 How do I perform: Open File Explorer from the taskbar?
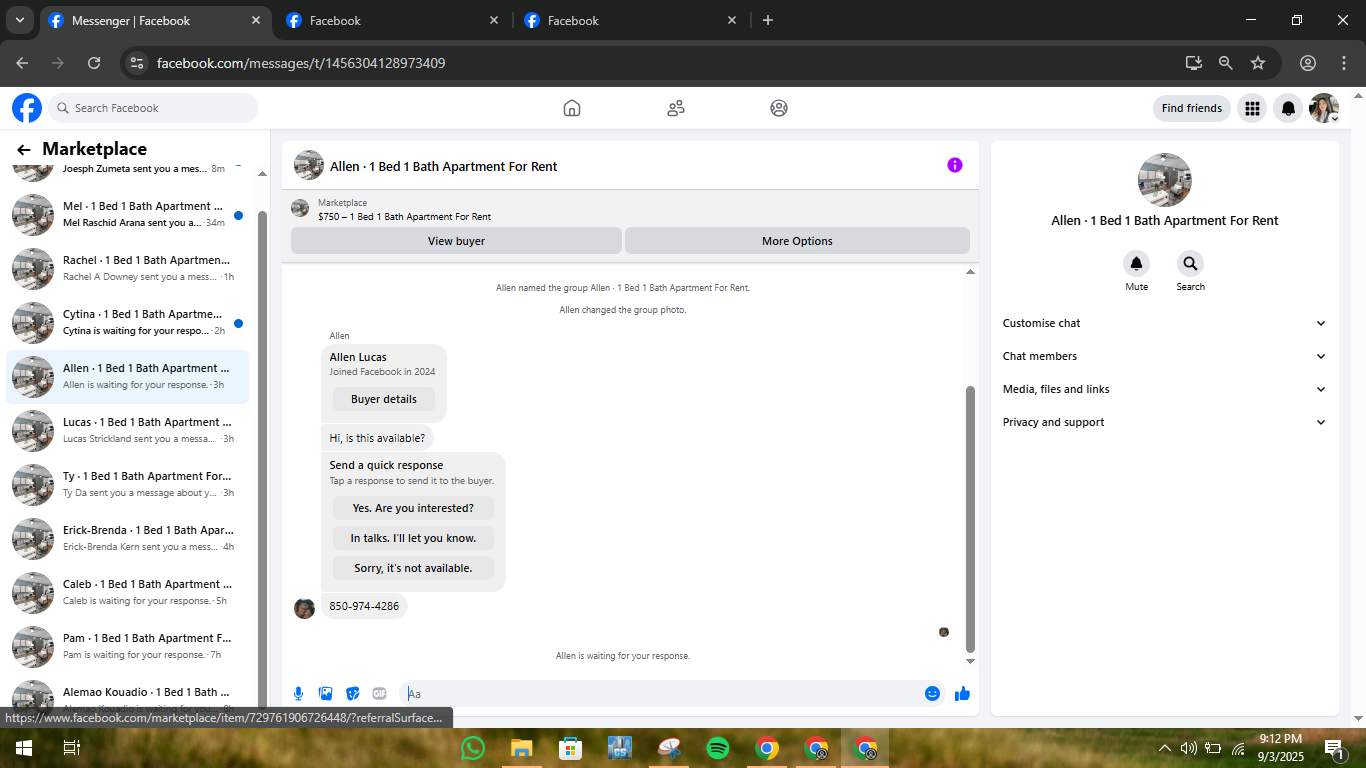(522, 748)
